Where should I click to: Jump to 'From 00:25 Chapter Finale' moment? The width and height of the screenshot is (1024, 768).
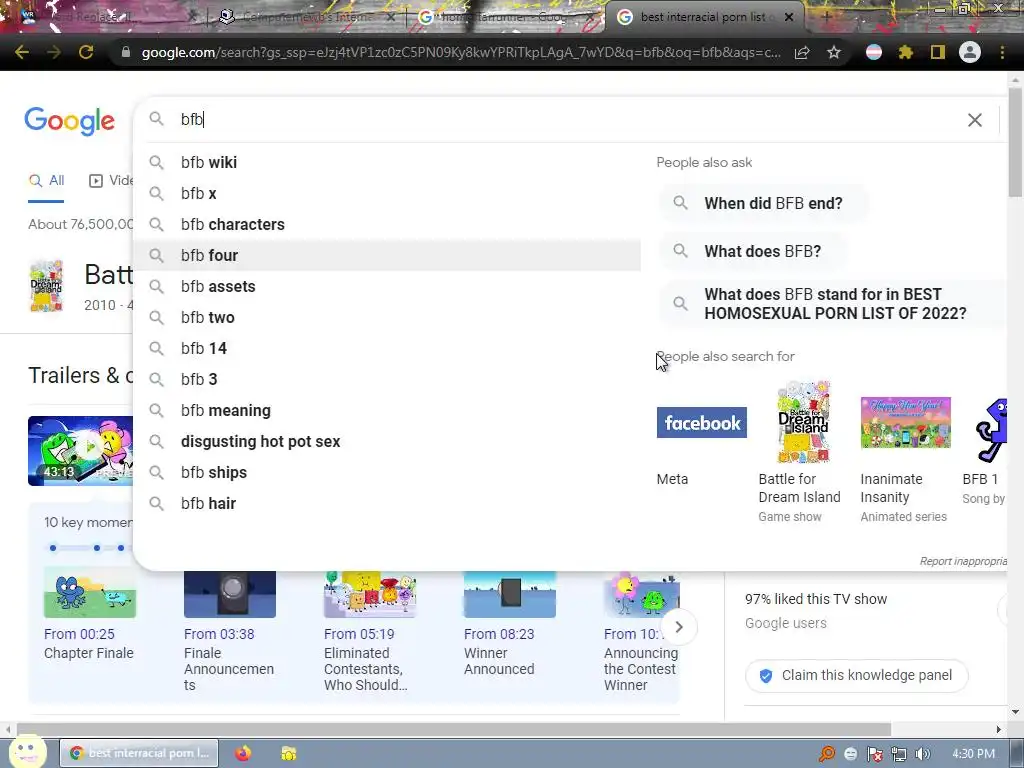[x=89, y=614]
